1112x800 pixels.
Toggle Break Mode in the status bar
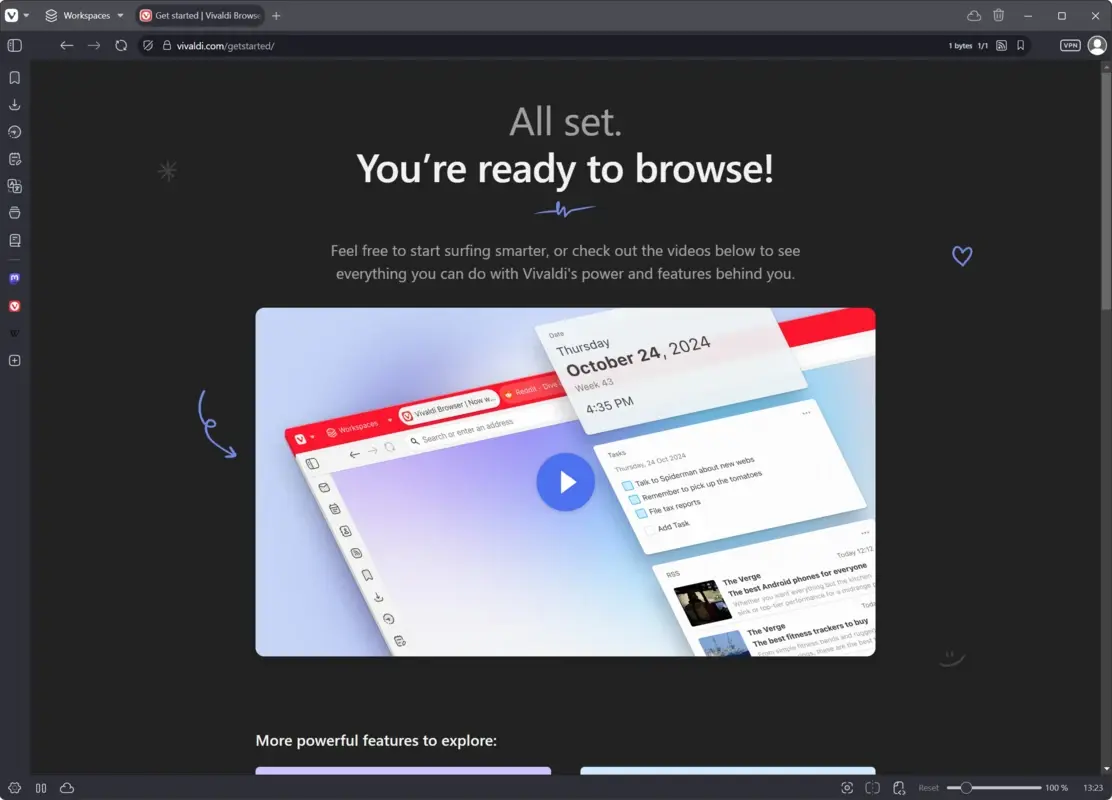41,787
